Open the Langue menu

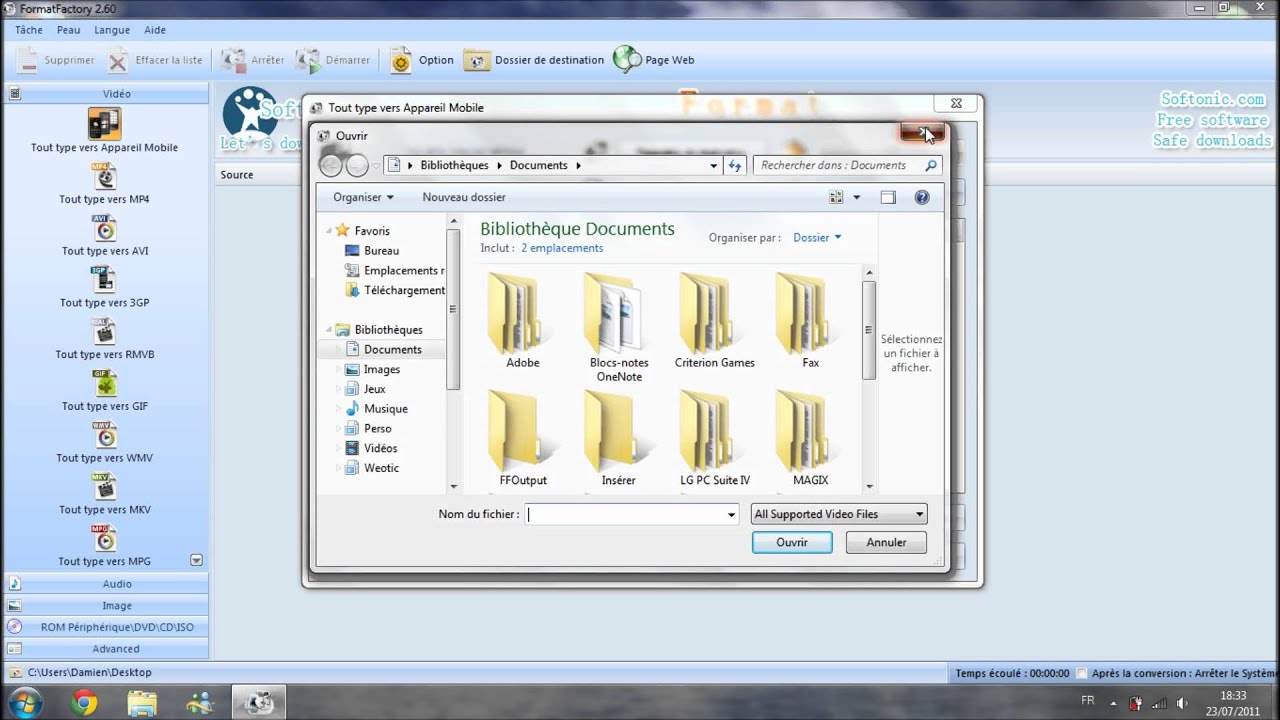pyautogui.click(x=112, y=30)
